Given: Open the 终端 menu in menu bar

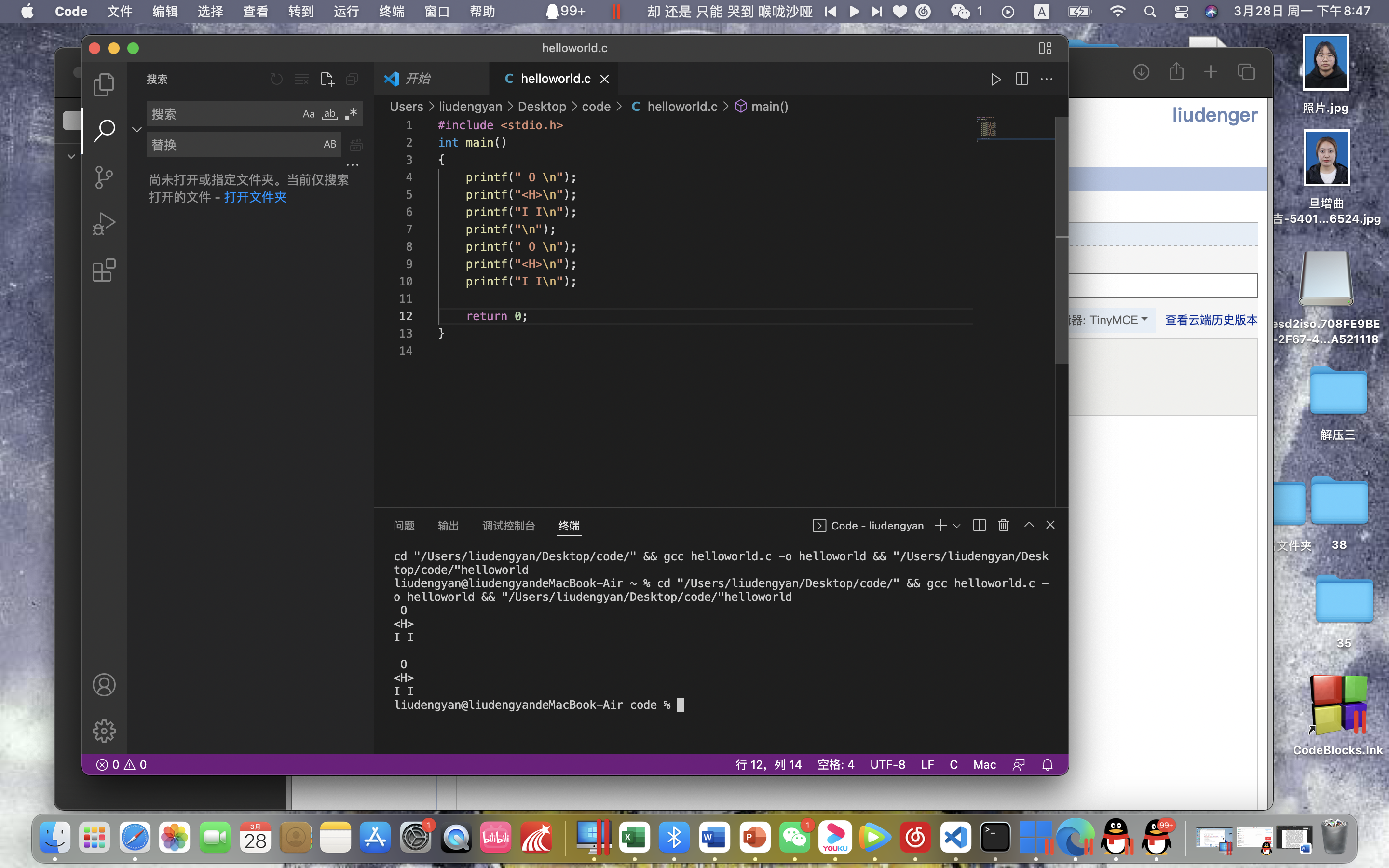Looking at the screenshot, I should tap(392, 12).
